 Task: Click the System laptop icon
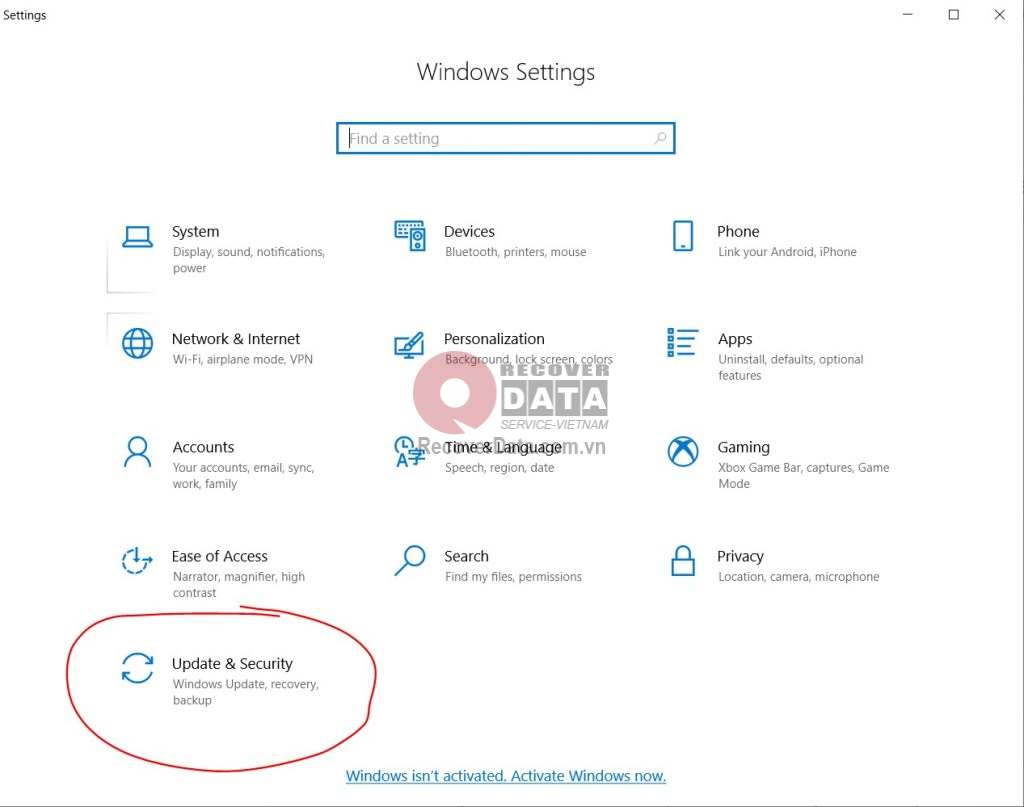(x=138, y=236)
